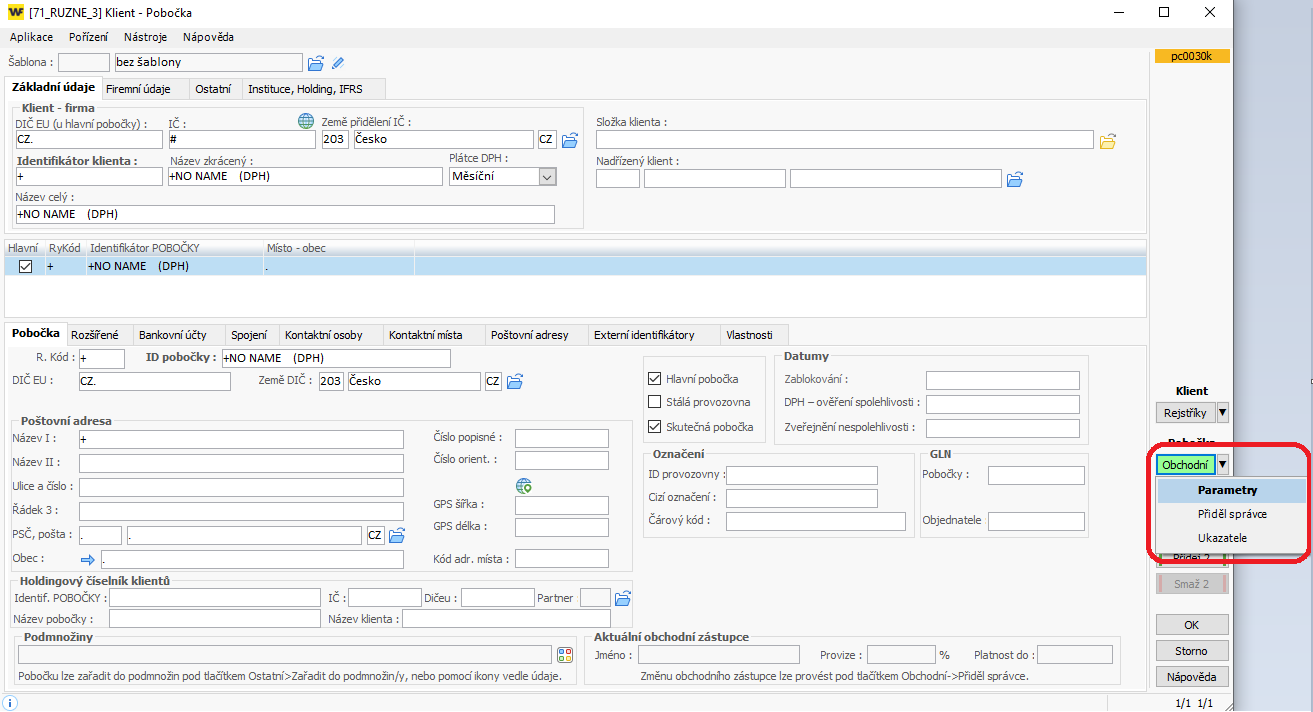The width and height of the screenshot is (1313, 712).
Task: Click the globe GPS icon above GPS šířka
Action: (x=524, y=485)
